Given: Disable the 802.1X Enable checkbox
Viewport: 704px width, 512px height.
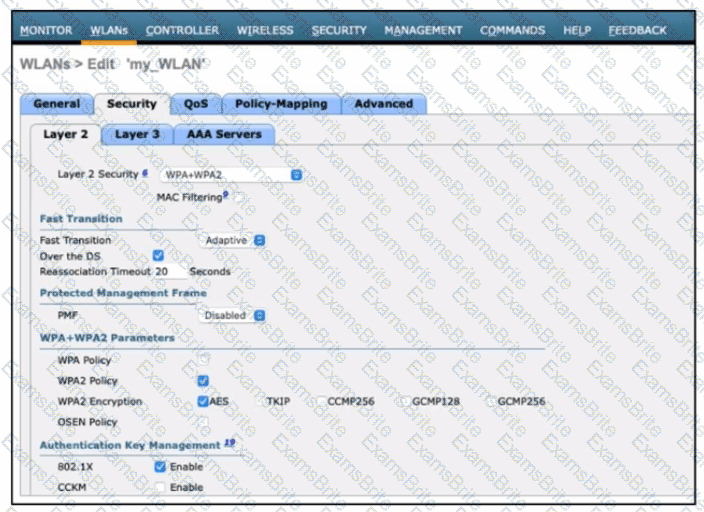Looking at the screenshot, I should tap(160, 466).
